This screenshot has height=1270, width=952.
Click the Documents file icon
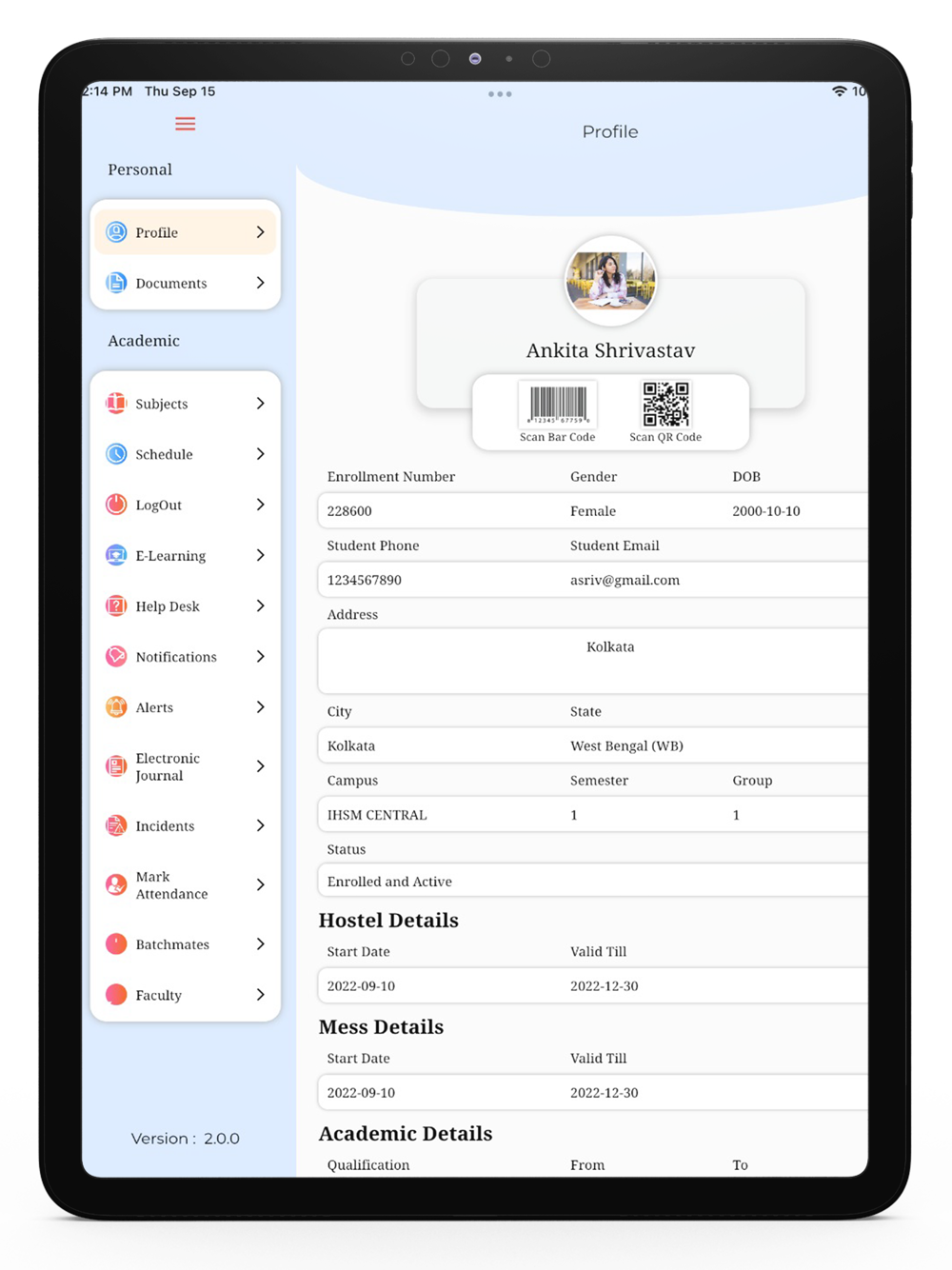116,283
